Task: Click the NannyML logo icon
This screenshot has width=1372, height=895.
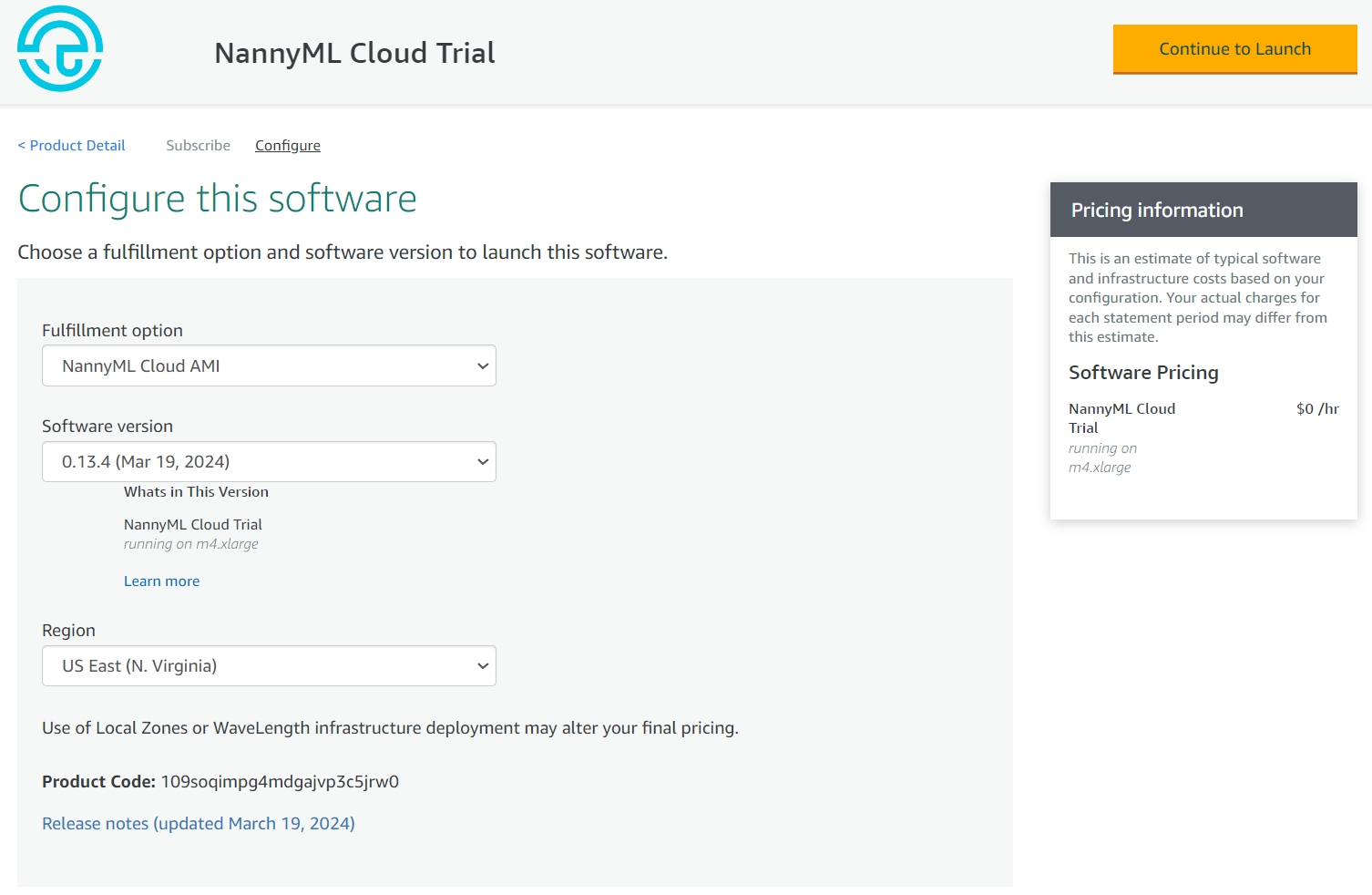Action: [x=60, y=49]
